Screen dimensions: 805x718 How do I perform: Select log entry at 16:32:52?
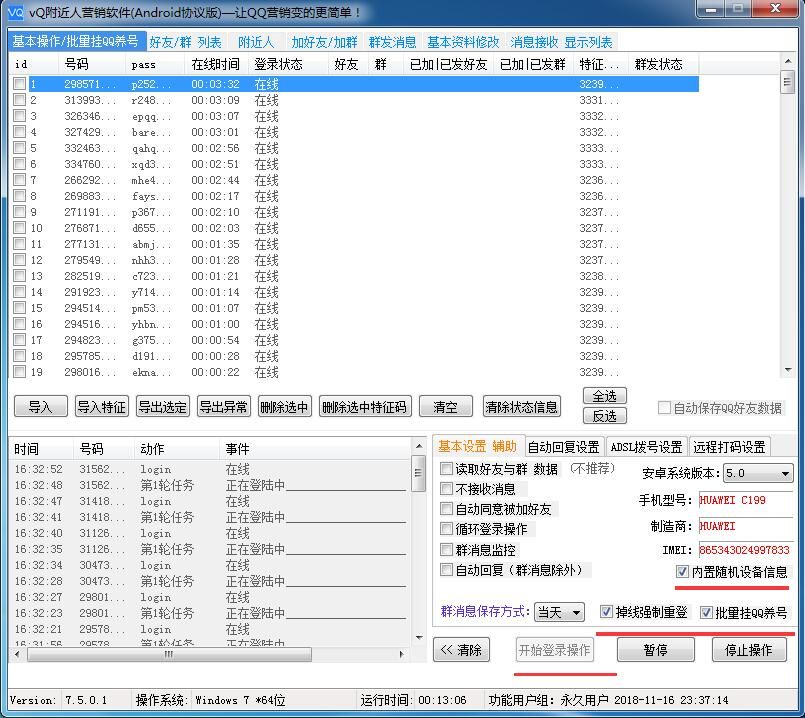[210, 469]
